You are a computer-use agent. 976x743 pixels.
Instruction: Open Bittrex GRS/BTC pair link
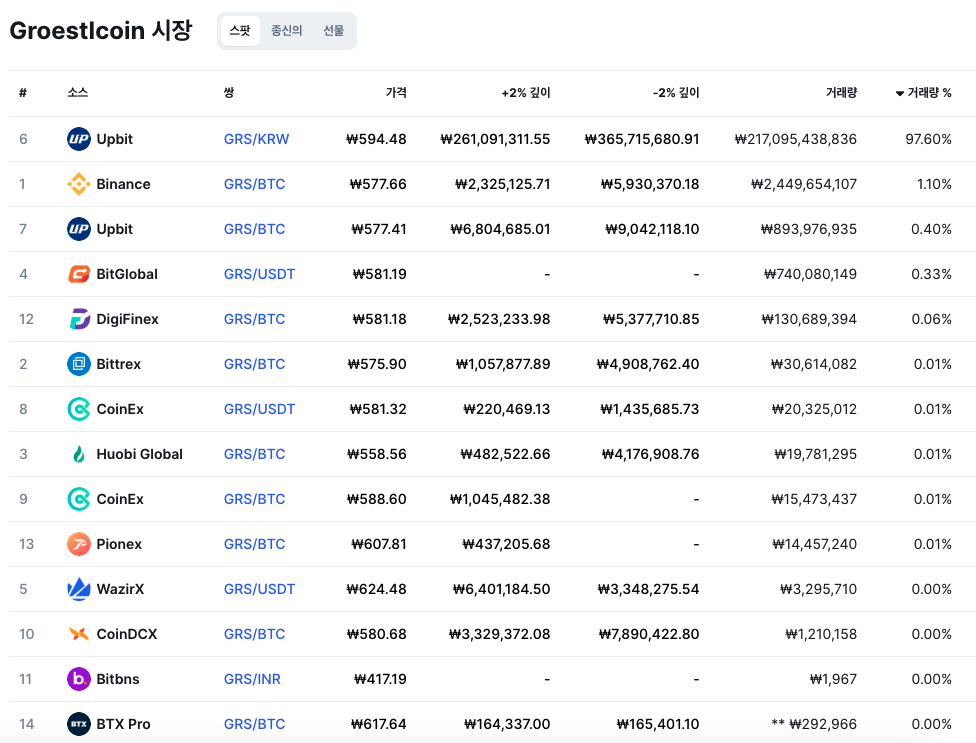[x=255, y=364]
